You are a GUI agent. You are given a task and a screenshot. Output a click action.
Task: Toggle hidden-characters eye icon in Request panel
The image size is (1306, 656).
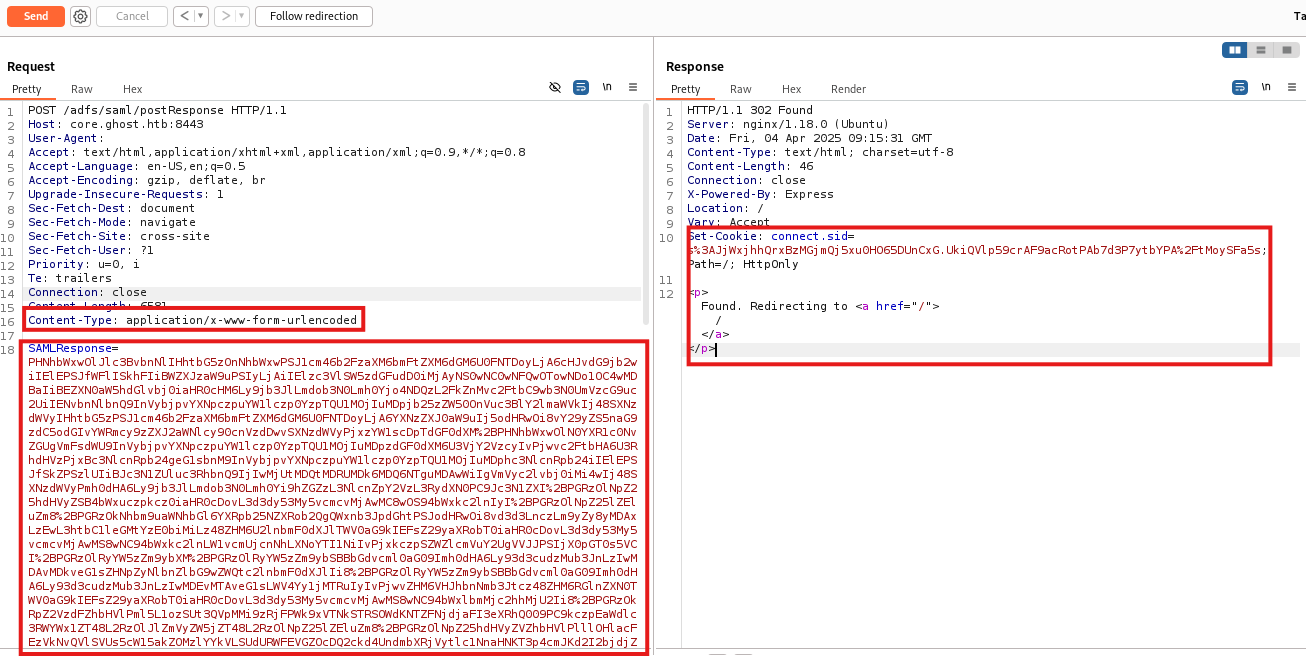555,88
